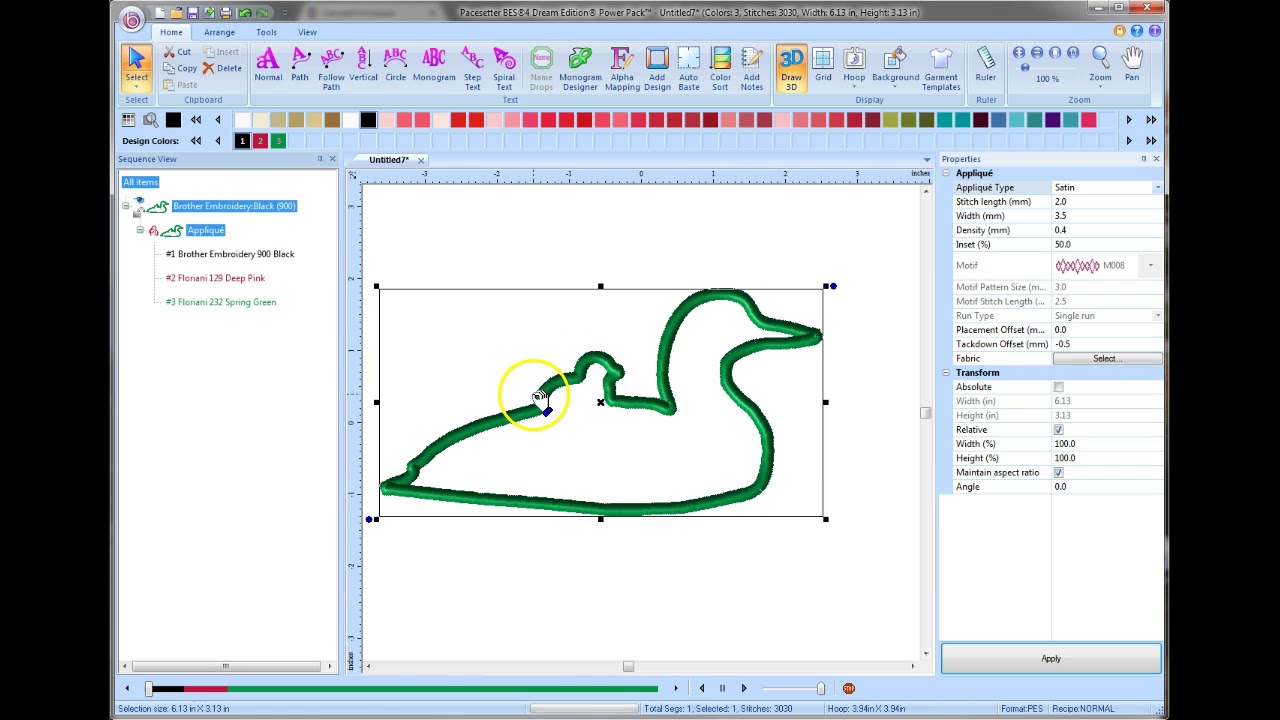This screenshot has width=1280, height=720.
Task: Open the Tools ribbon tab
Action: click(266, 32)
